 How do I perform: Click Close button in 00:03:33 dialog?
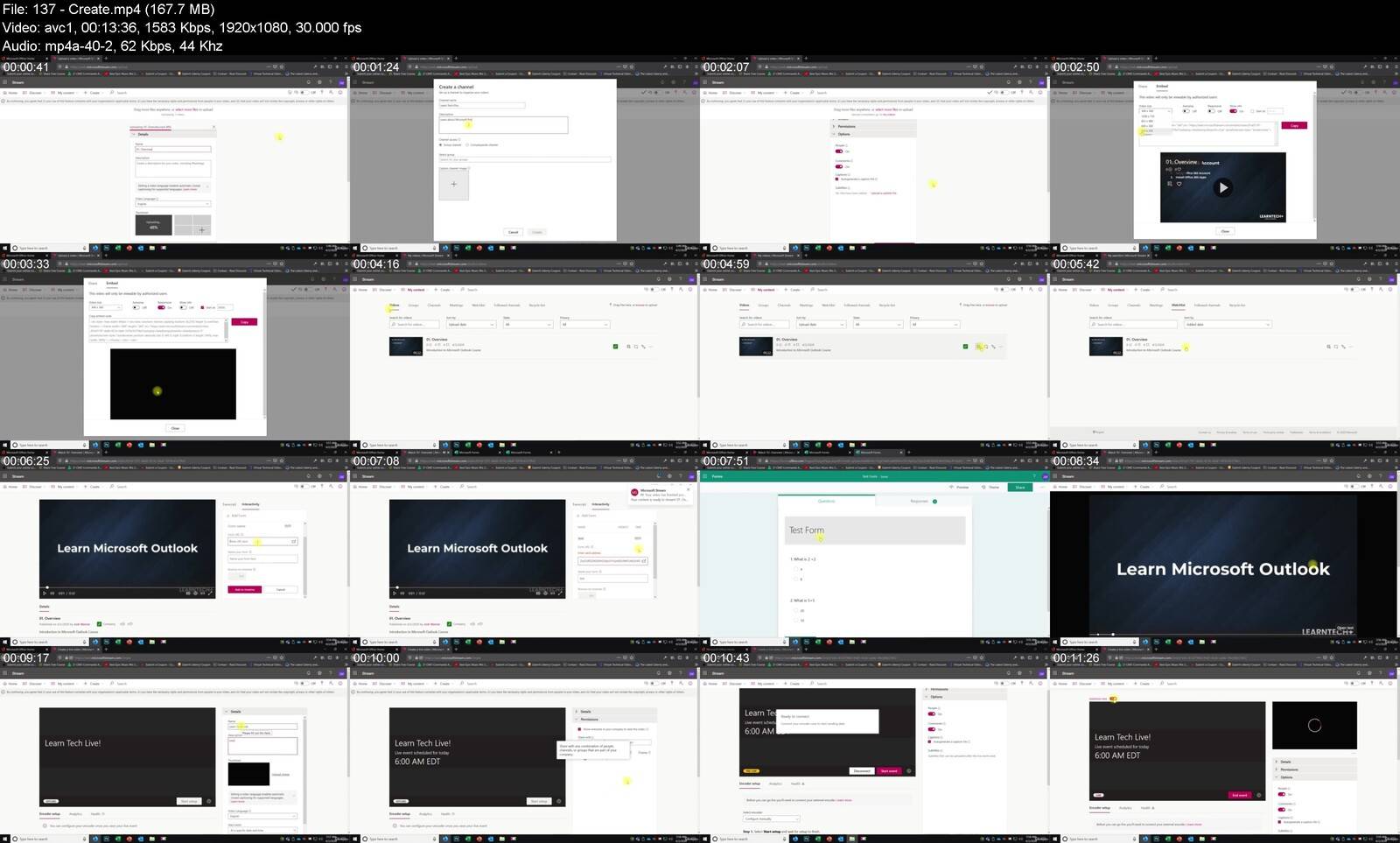[x=175, y=428]
